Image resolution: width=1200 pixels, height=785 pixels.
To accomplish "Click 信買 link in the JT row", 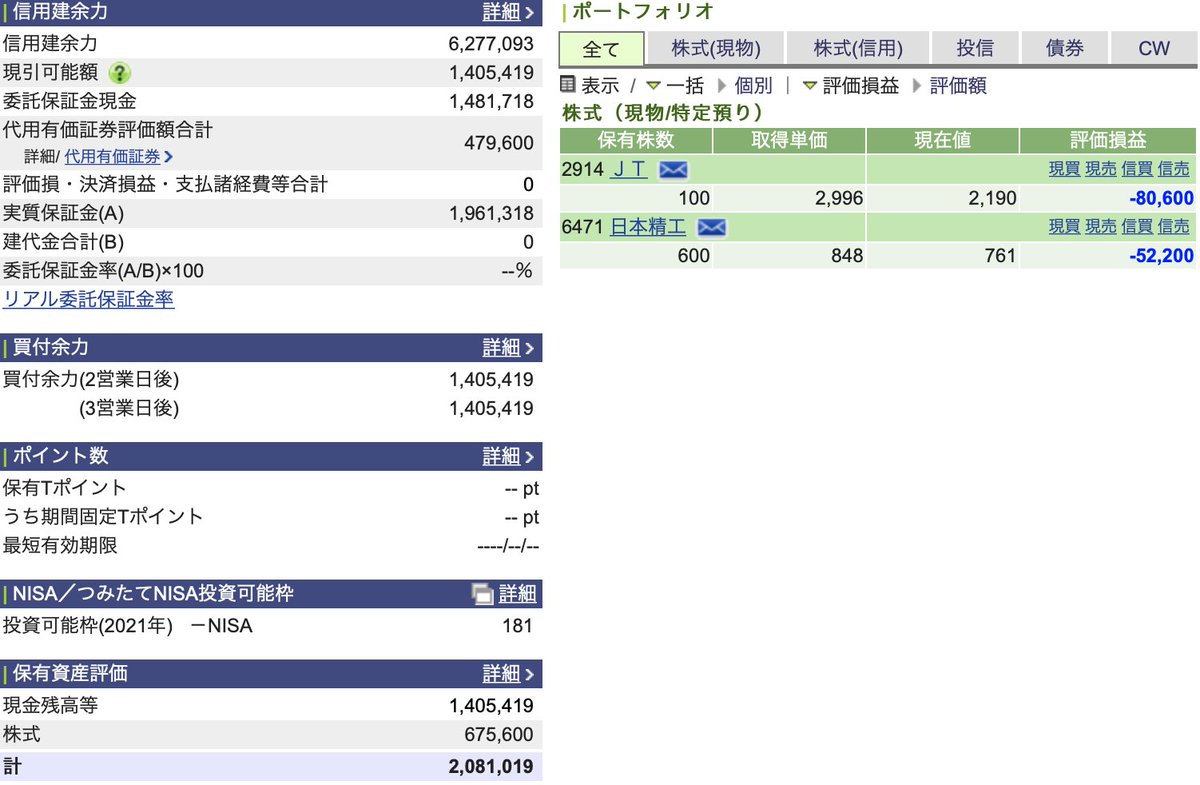I will (x=1137, y=169).
